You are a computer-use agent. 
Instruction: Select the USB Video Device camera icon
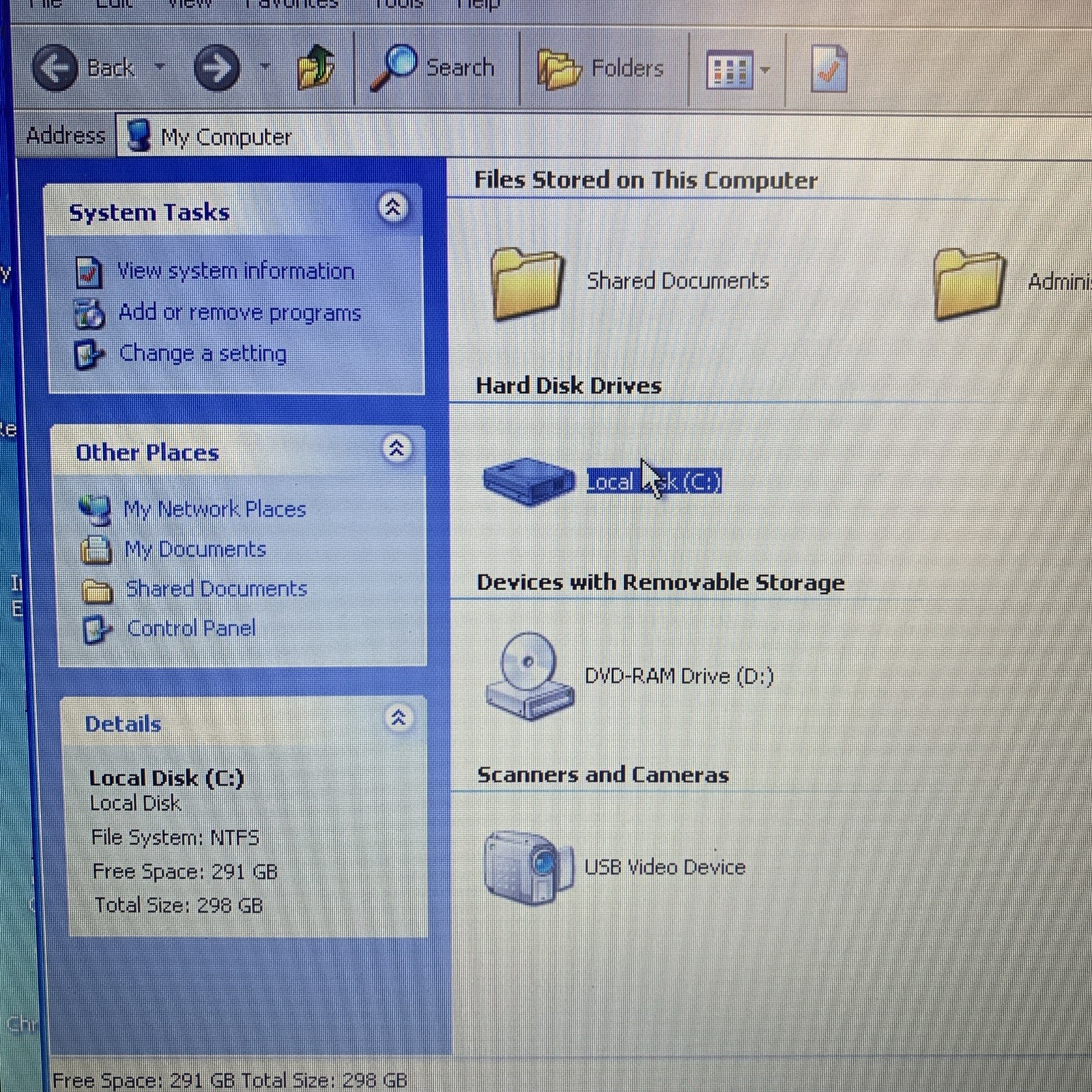528,867
